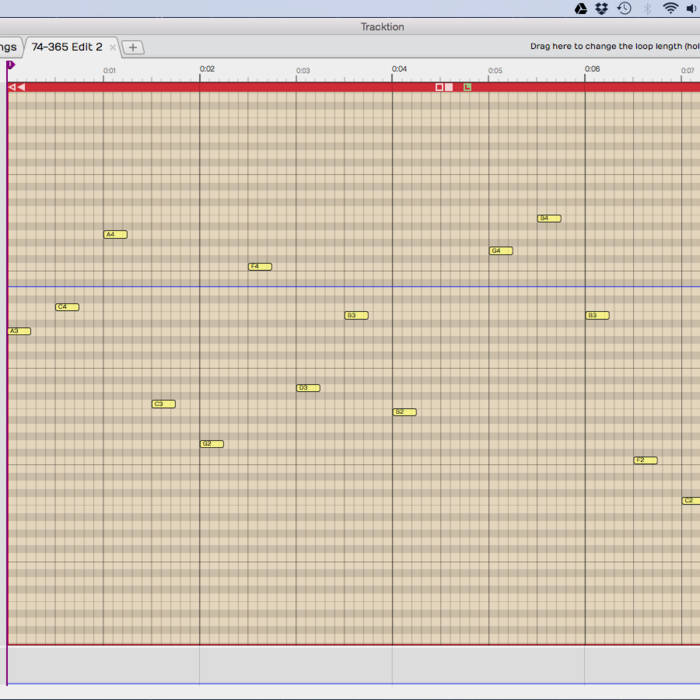
Task: Click the 0:04 mark on the timeline ruler
Action: [399, 70]
